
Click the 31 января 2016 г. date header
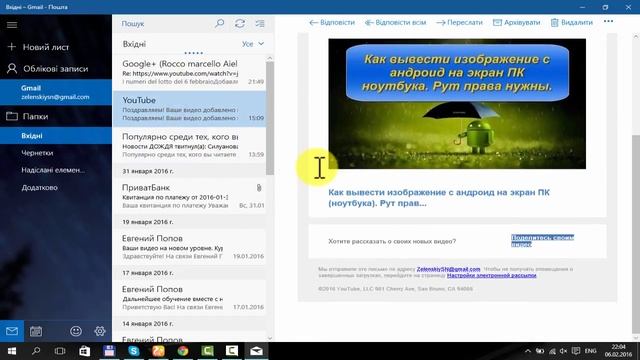click(148, 171)
